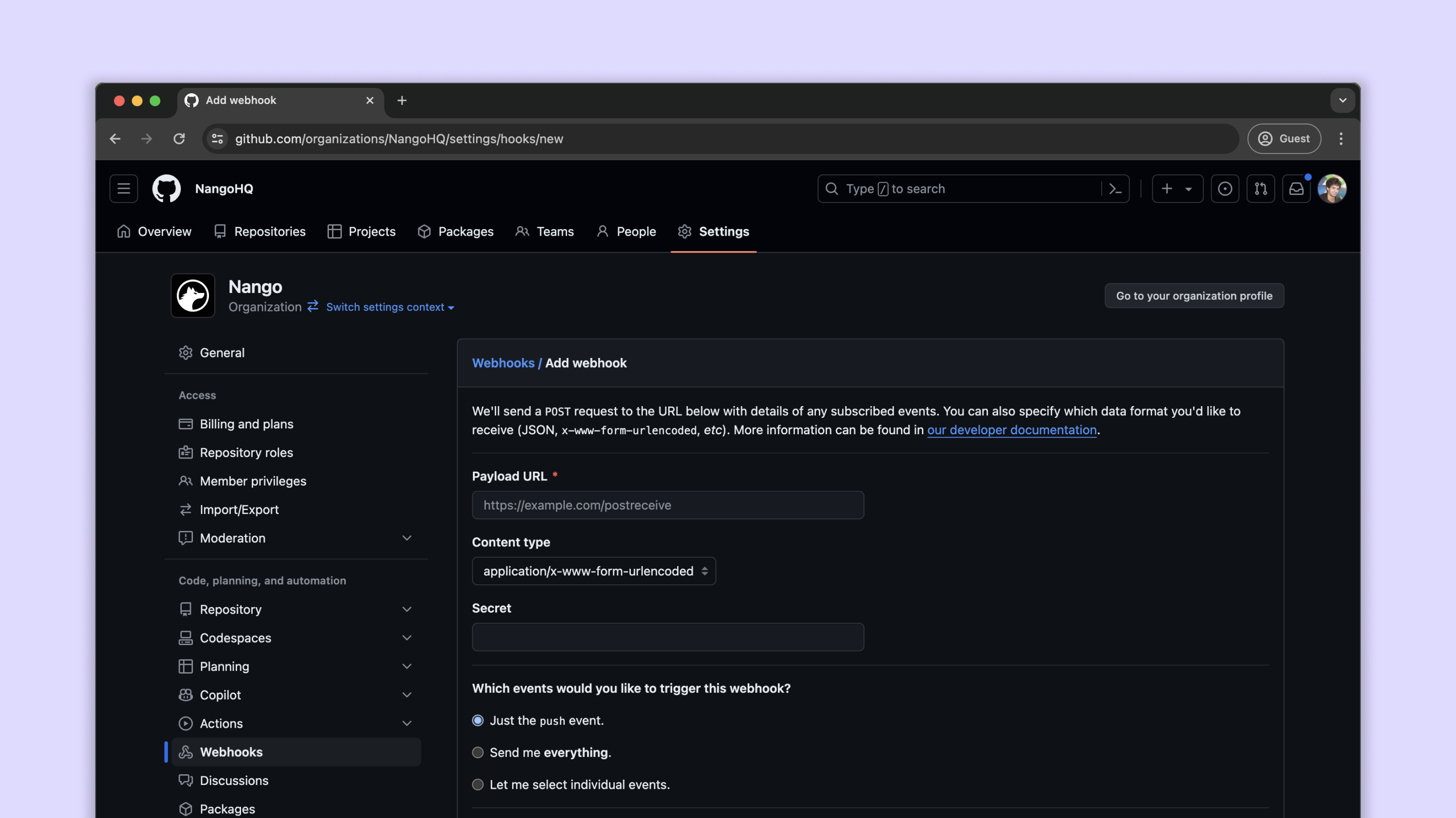The height and width of the screenshot is (818, 1456).
Task: Select Webhooks in the sidebar
Action: [x=296, y=752]
